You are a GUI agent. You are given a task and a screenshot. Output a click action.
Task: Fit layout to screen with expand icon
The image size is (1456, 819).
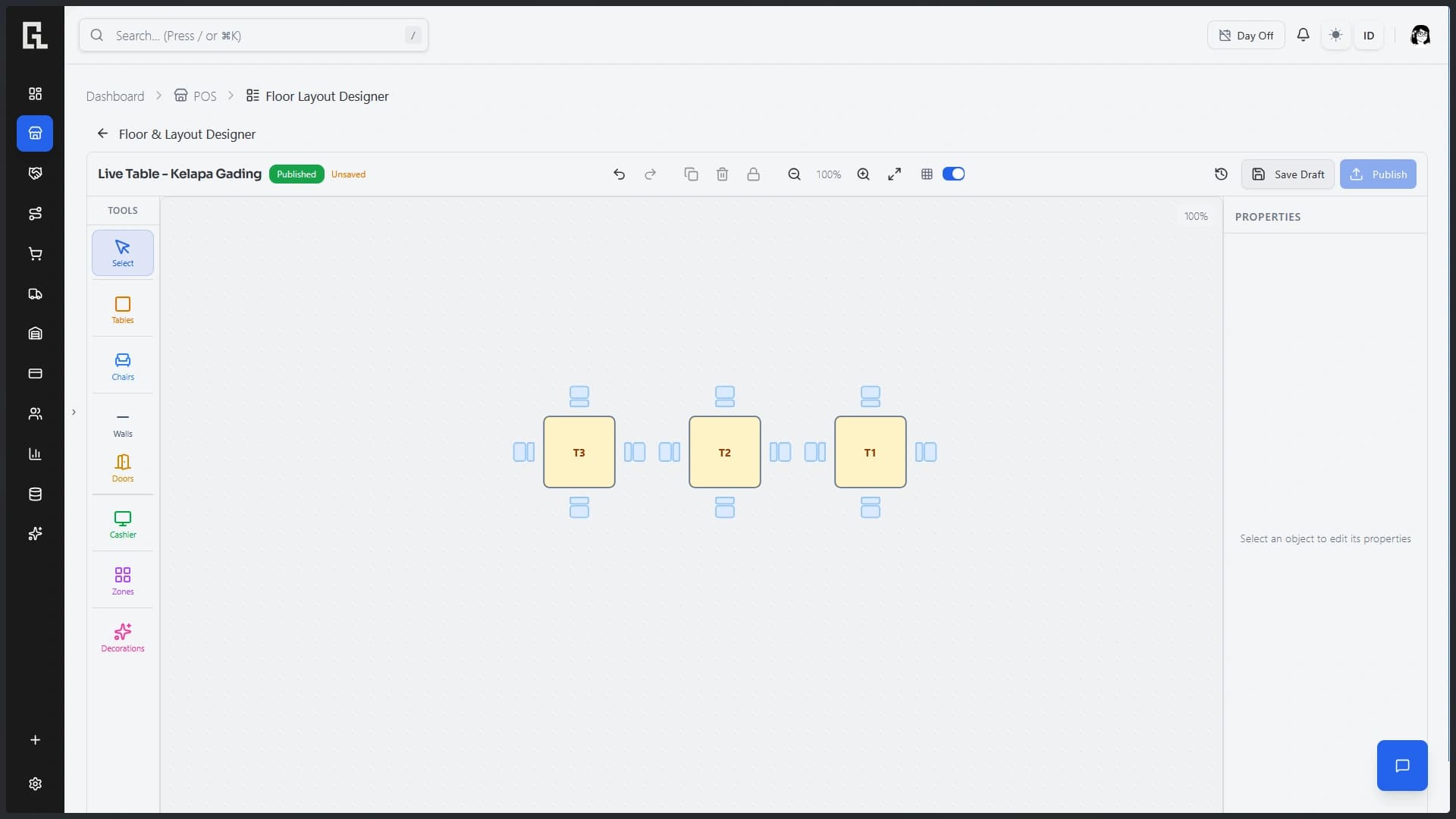click(895, 174)
